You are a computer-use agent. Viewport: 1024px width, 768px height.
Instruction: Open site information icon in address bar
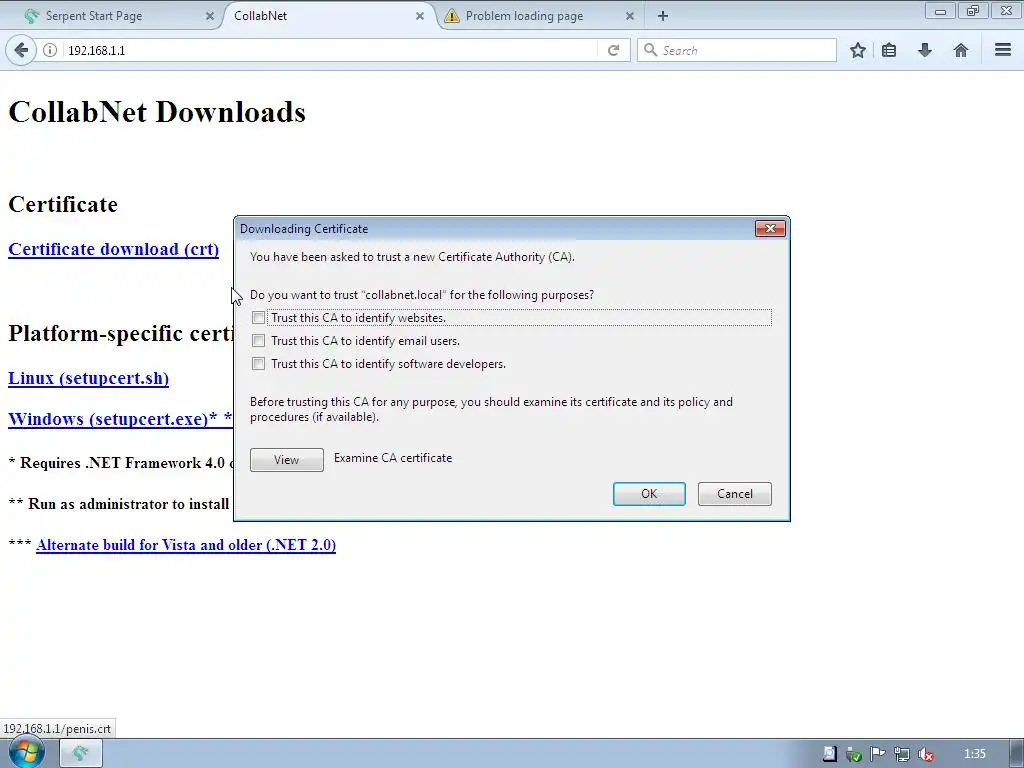point(50,50)
